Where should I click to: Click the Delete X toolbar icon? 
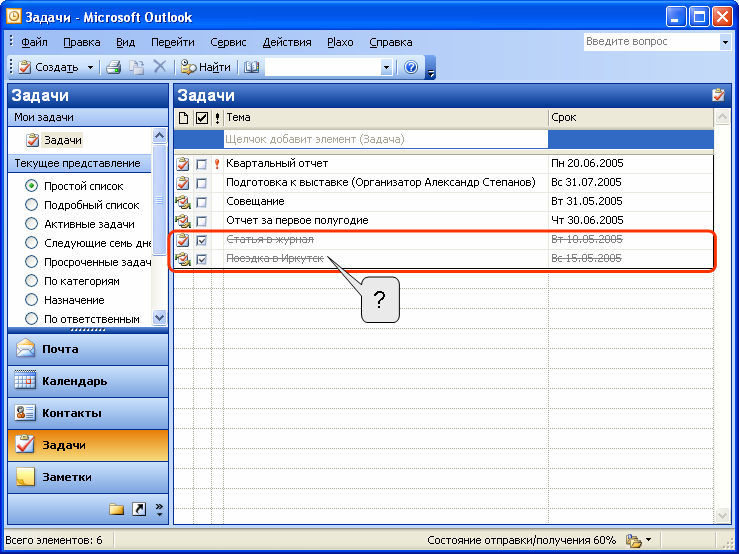coord(160,67)
